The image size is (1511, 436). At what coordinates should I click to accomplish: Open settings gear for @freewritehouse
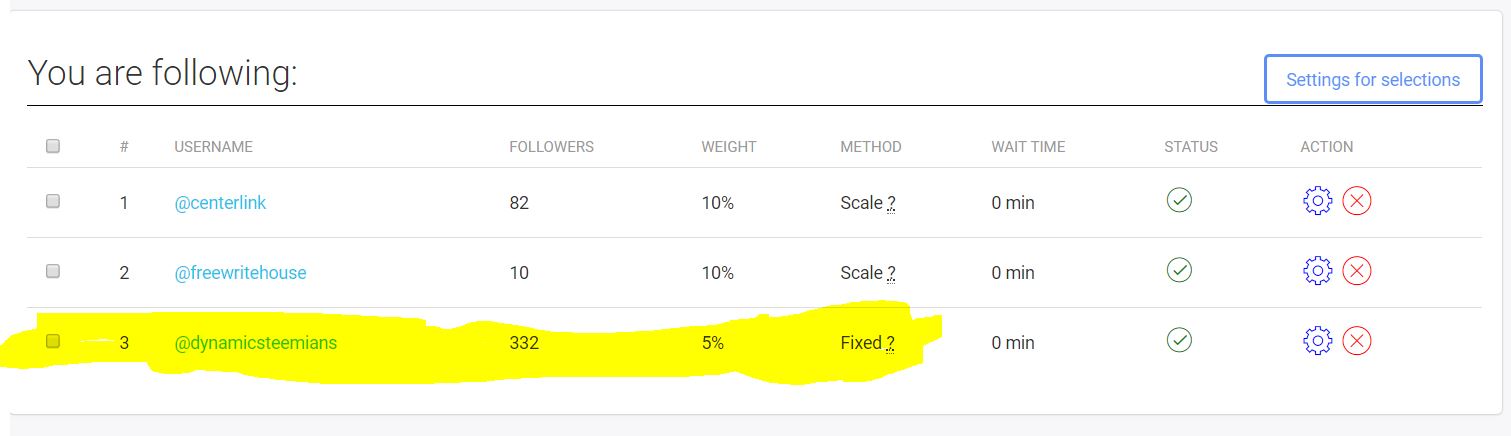point(1318,271)
